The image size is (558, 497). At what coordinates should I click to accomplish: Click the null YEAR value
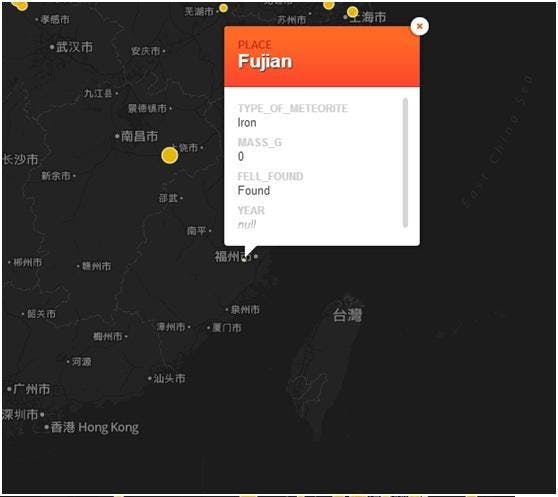pos(247,225)
